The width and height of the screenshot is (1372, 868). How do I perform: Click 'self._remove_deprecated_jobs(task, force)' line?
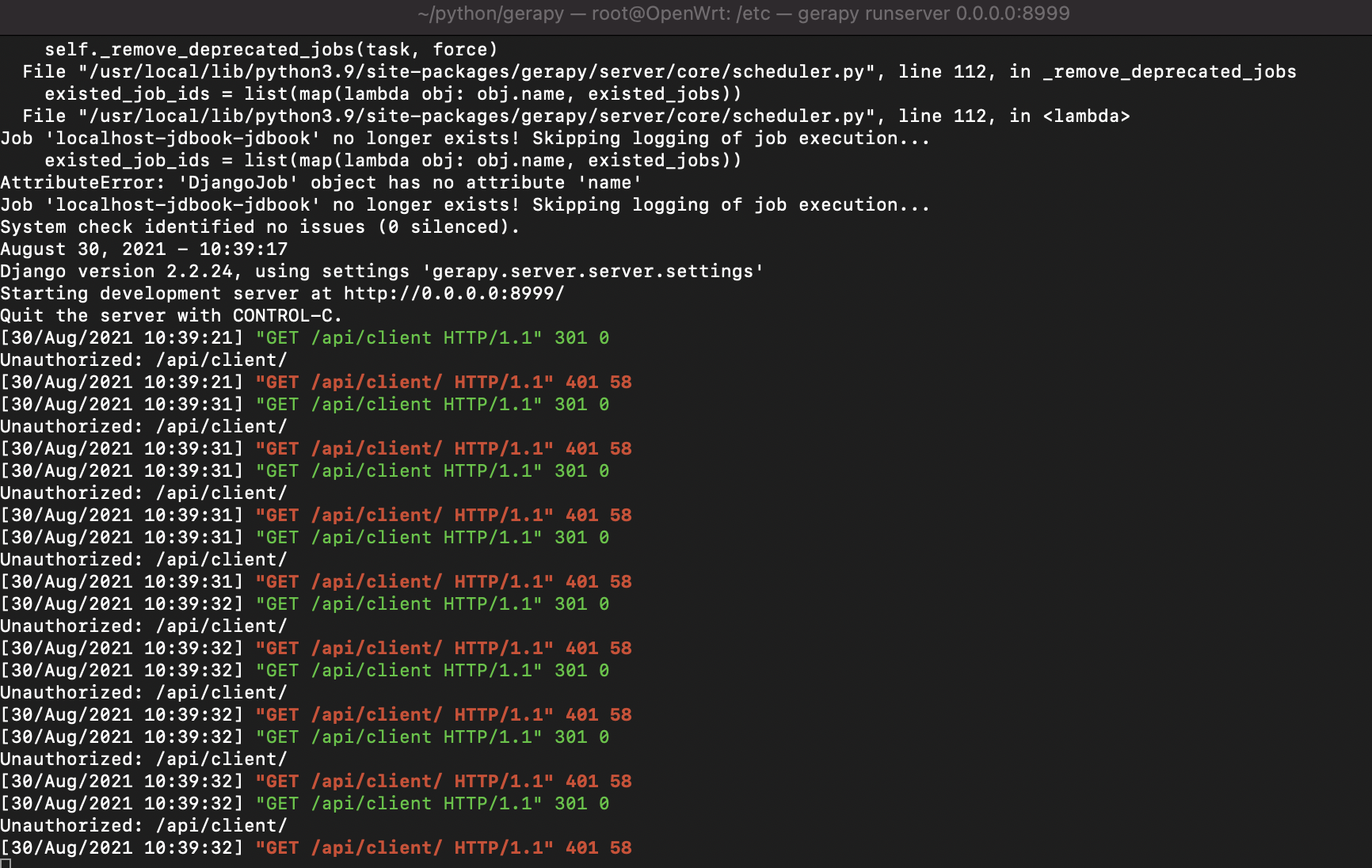[x=271, y=50]
